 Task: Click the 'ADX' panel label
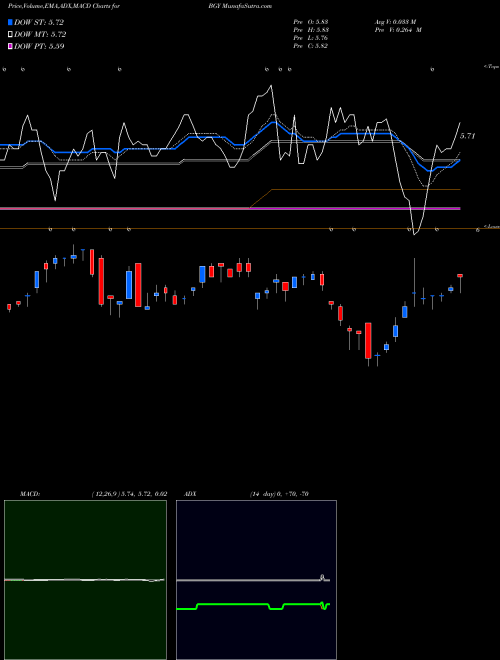(191, 494)
